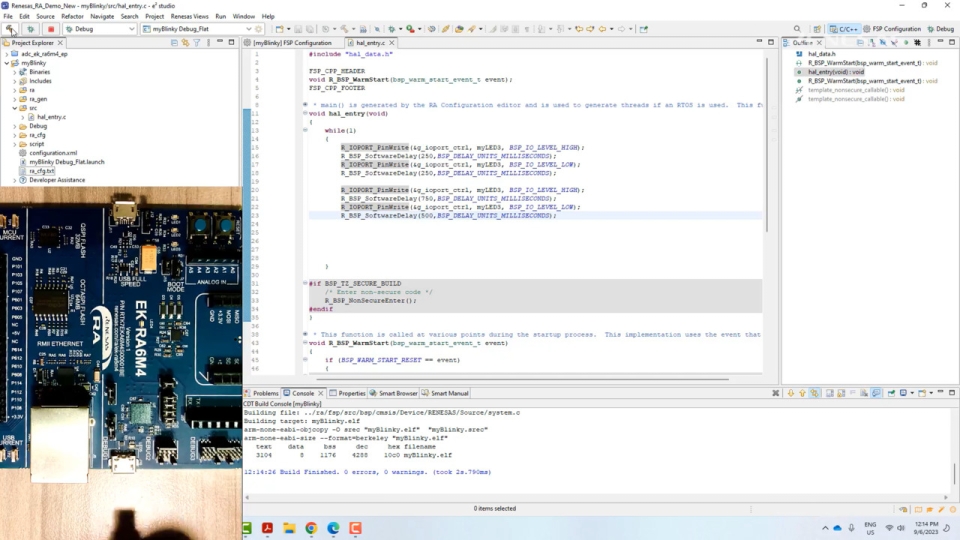Select hal_entry.c in Project Explorer
Image resolution: width=960 pixels, height=540 pixels.
51,117
